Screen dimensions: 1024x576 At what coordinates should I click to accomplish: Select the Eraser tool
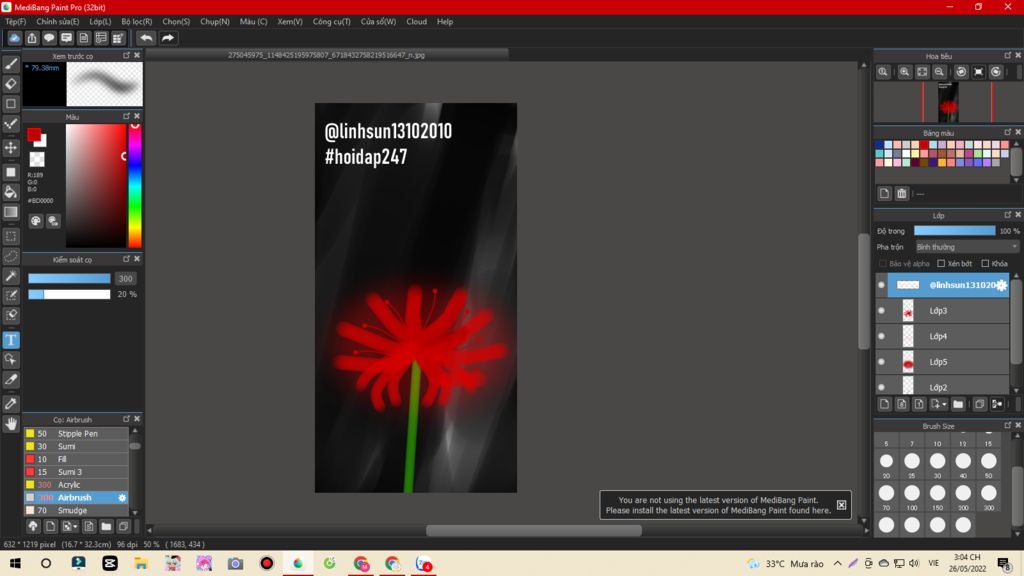click(x=11, y=84)
